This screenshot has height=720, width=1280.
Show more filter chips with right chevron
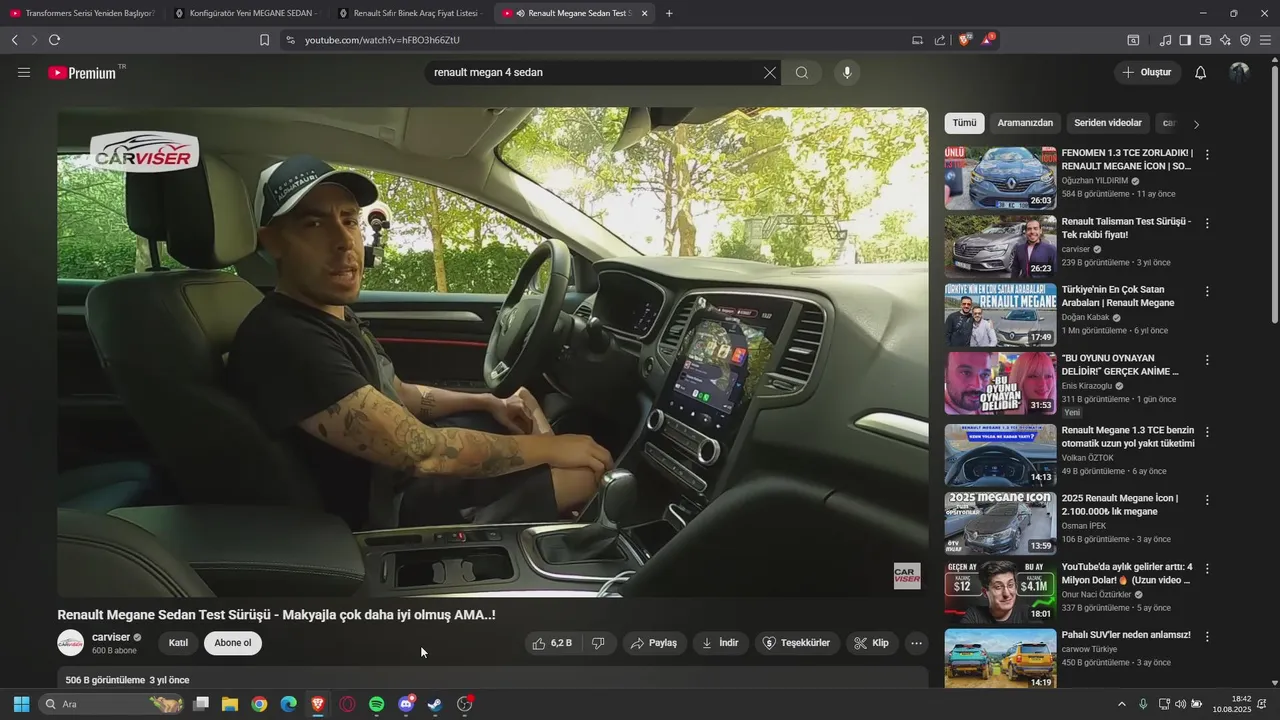1196,124
